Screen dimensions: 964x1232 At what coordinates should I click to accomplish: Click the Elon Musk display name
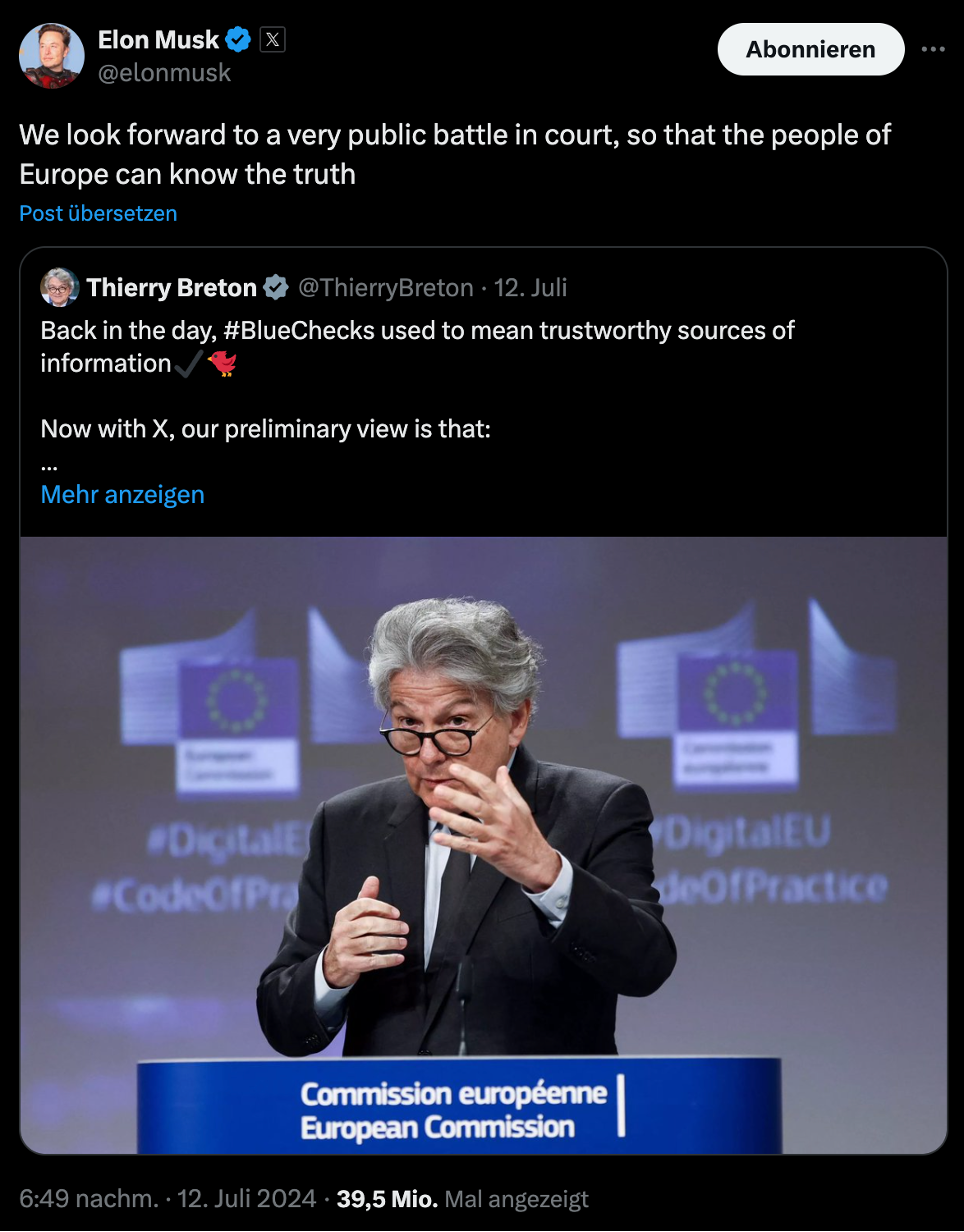tap(158, 40)
